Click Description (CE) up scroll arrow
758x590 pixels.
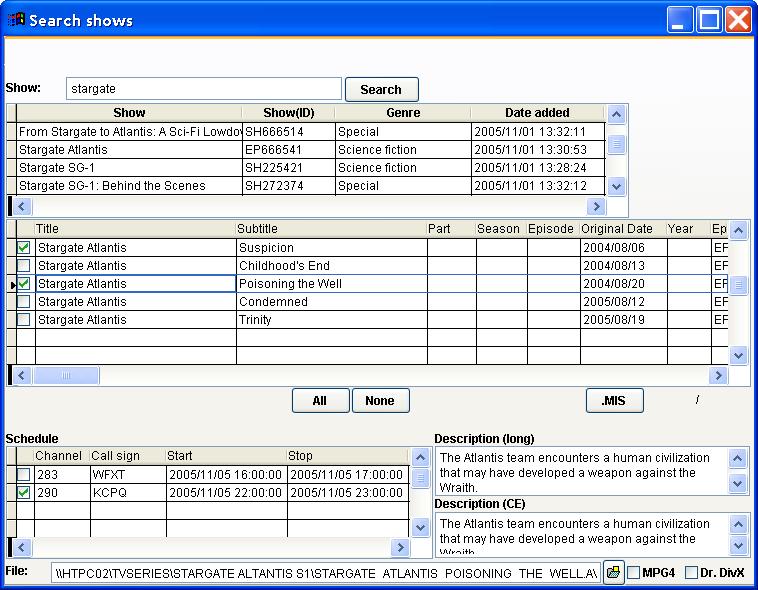[x=739, y=524]
